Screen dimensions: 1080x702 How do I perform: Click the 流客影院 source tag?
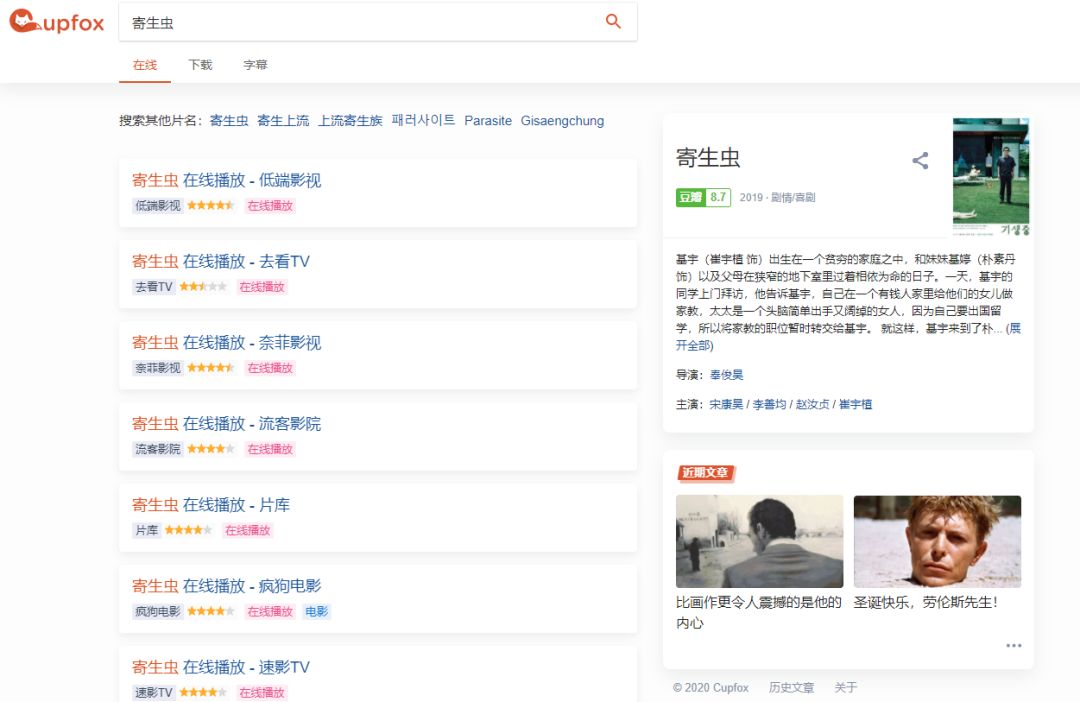(x=158, y=449)
